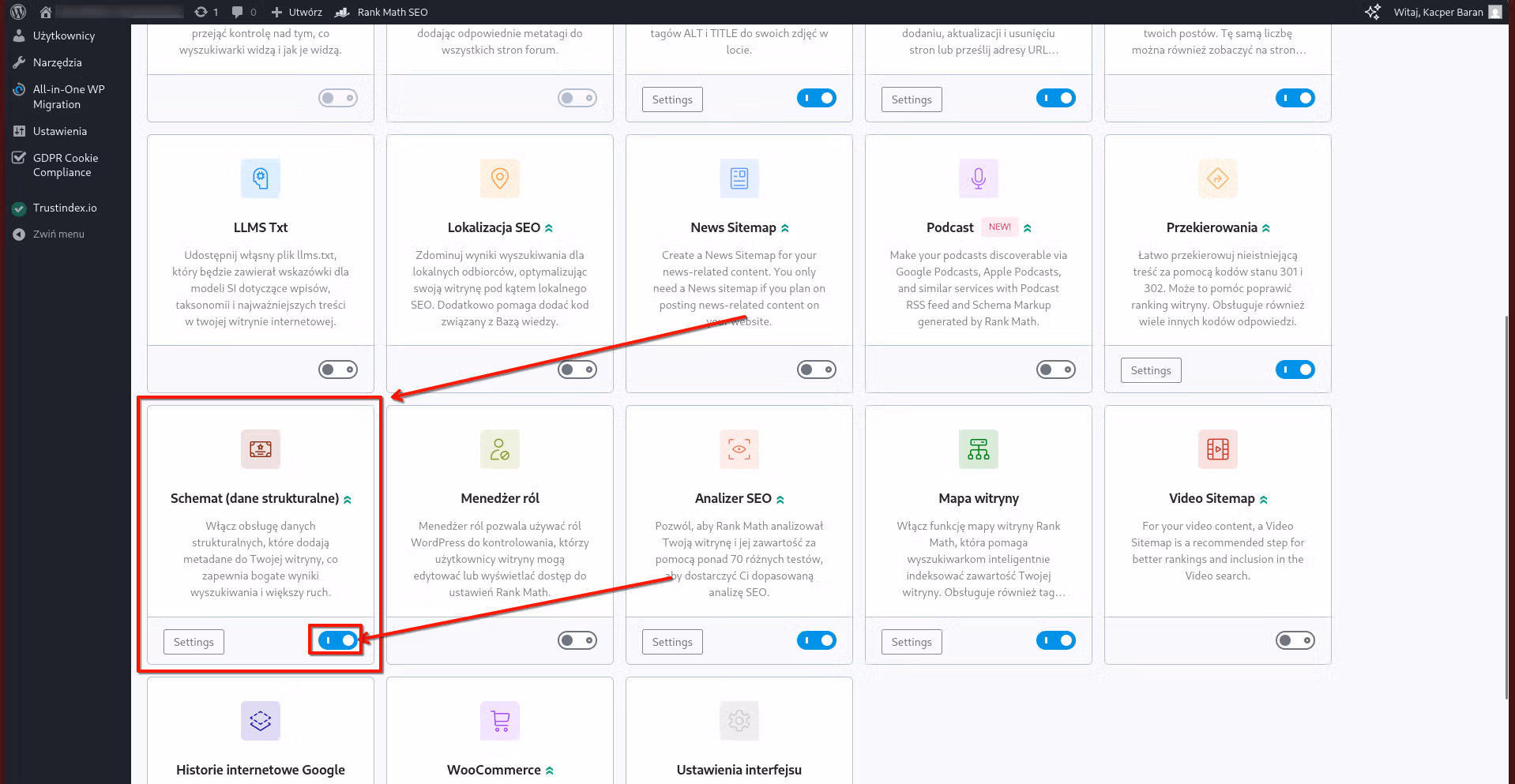This screenshot has width=1515, height=784.
Task: Enable the Menedżer ról module
Action: pos(577,640)
